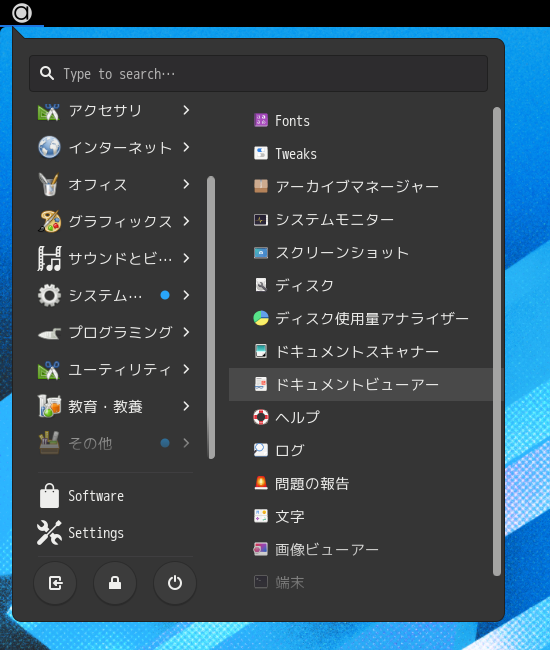
Task: Click the lock screen button
Action: coord(115,583)
